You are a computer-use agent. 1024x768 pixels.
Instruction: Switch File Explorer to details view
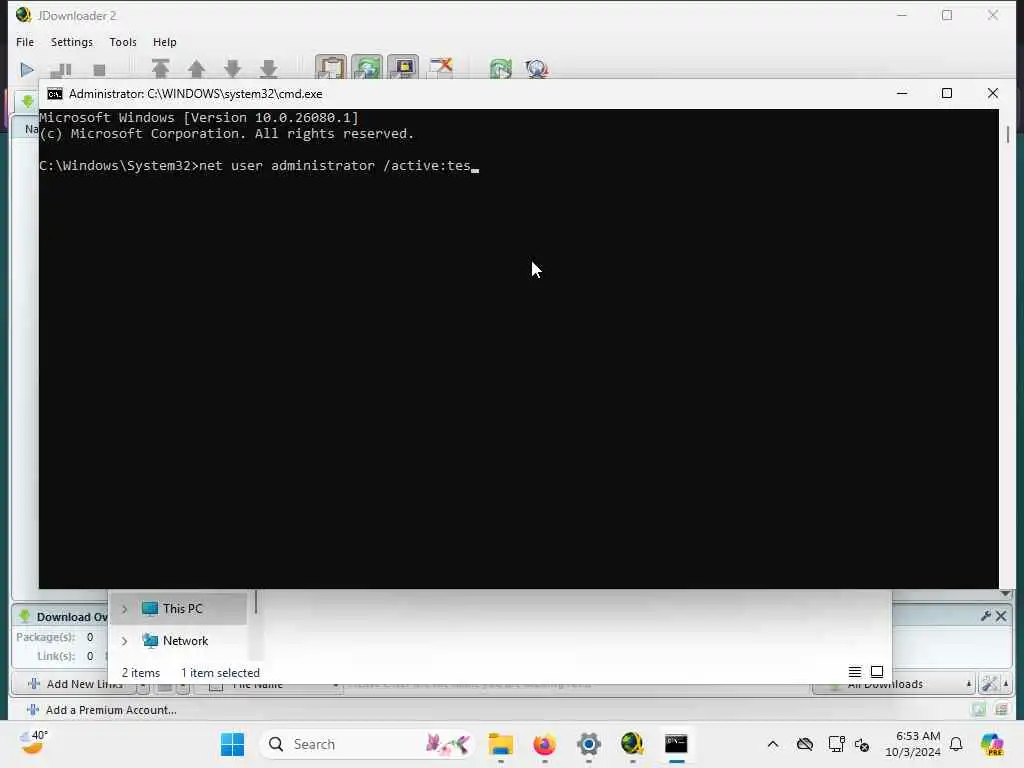(x=854, y=671)
